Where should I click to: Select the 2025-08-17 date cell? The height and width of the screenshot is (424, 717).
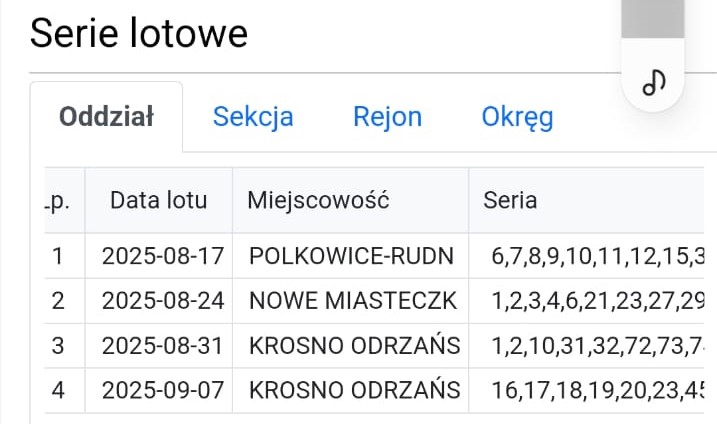click(x=162, y=256)
